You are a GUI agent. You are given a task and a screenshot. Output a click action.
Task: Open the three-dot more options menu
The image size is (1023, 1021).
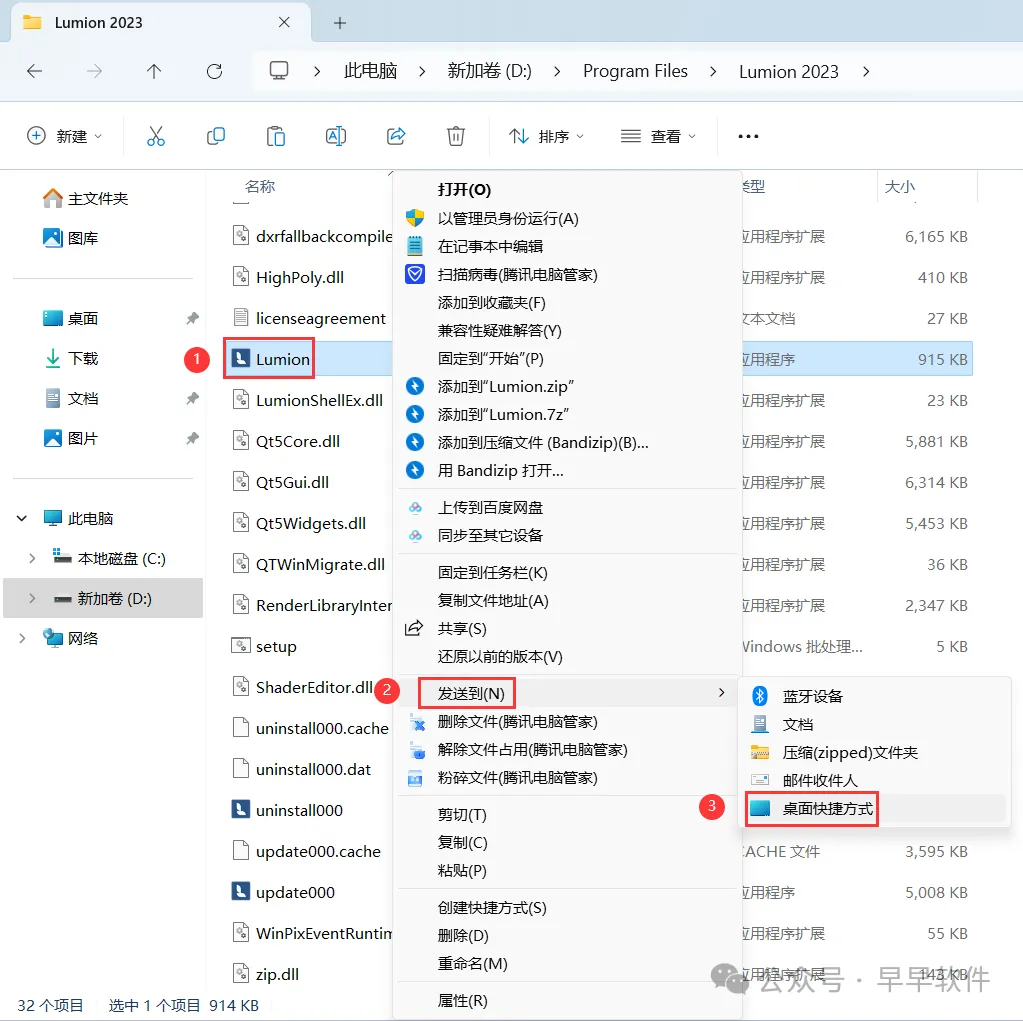(x=748, y=136)
